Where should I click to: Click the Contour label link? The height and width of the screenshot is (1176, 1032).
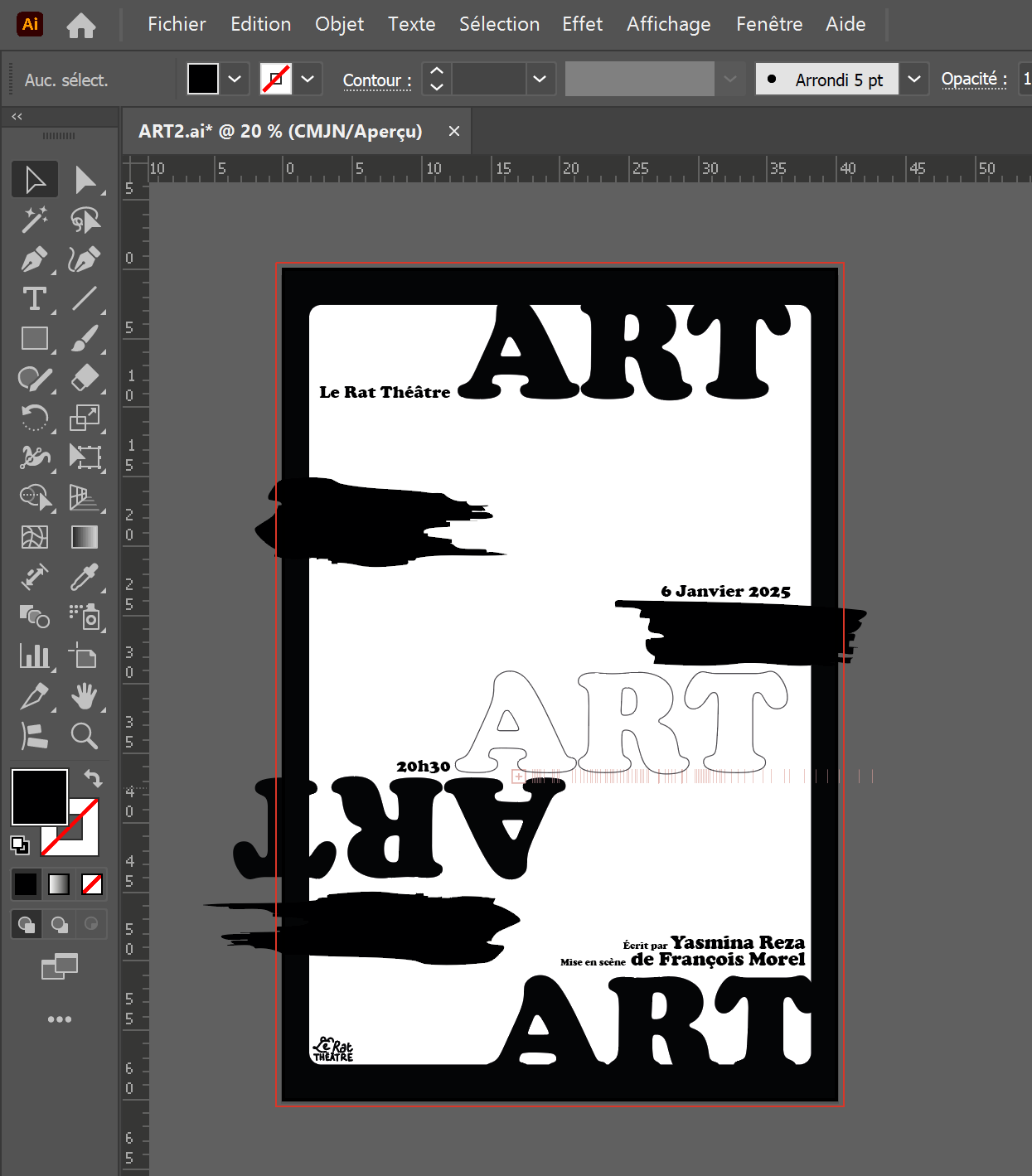coord(377,80)
